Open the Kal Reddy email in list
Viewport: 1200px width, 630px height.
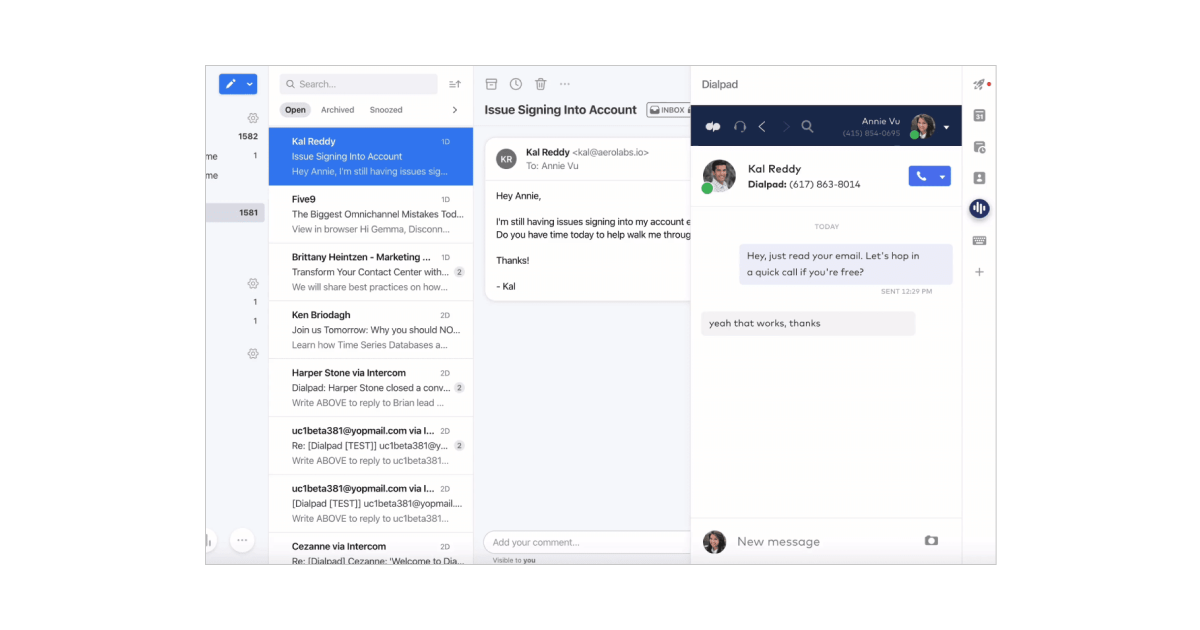(x=370, y=156)
